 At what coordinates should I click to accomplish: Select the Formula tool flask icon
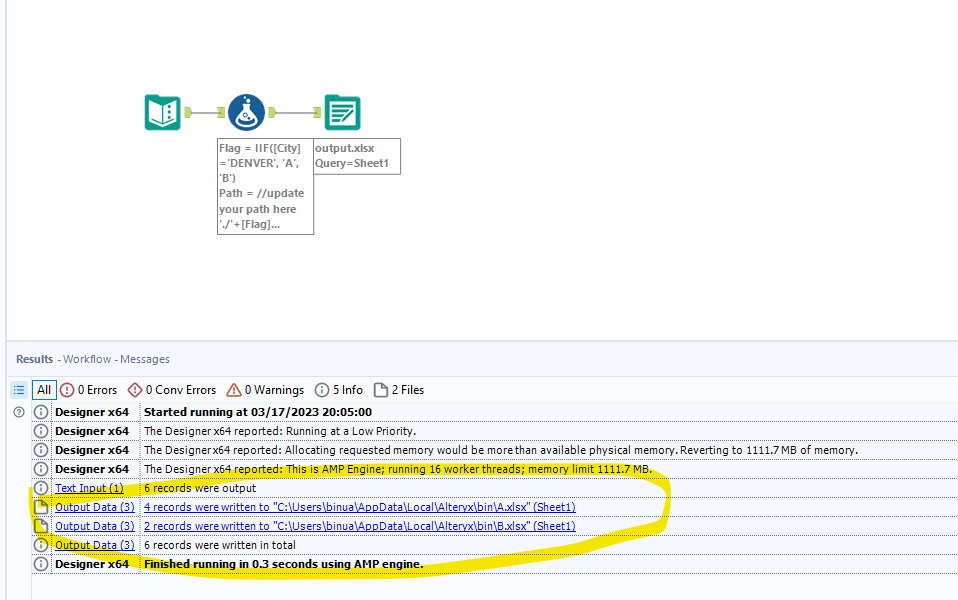coord(246,111)
